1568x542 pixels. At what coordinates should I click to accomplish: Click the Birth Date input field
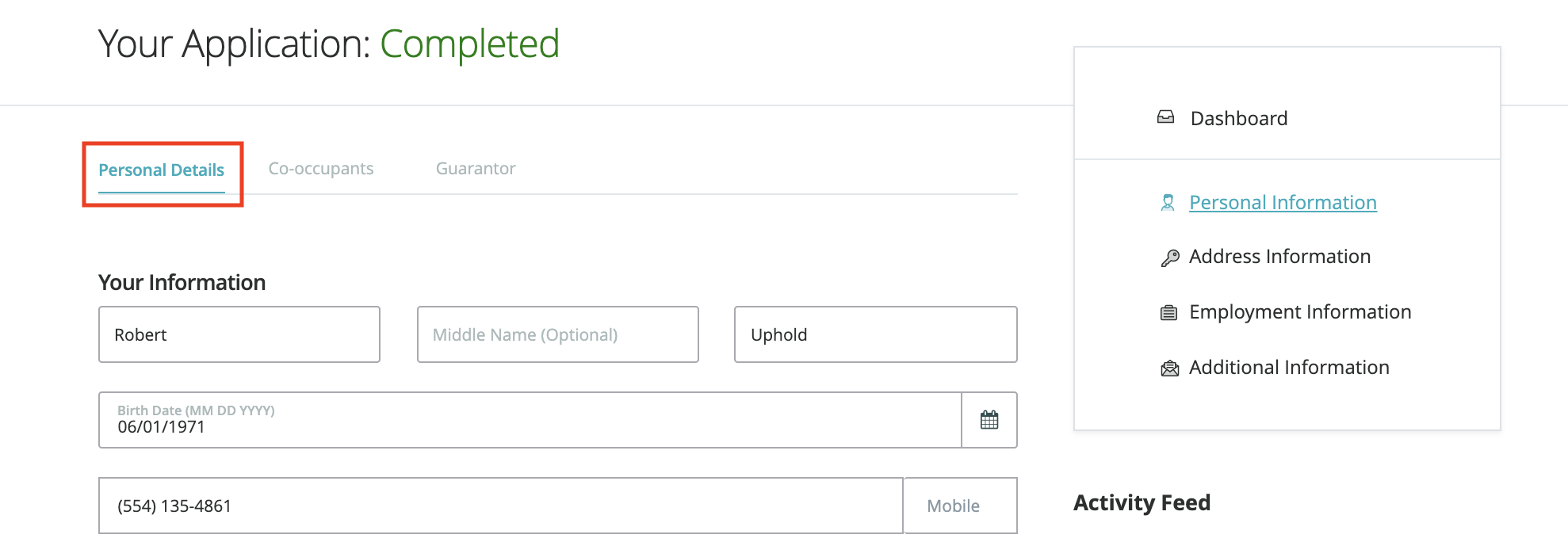tap(530, 420)
